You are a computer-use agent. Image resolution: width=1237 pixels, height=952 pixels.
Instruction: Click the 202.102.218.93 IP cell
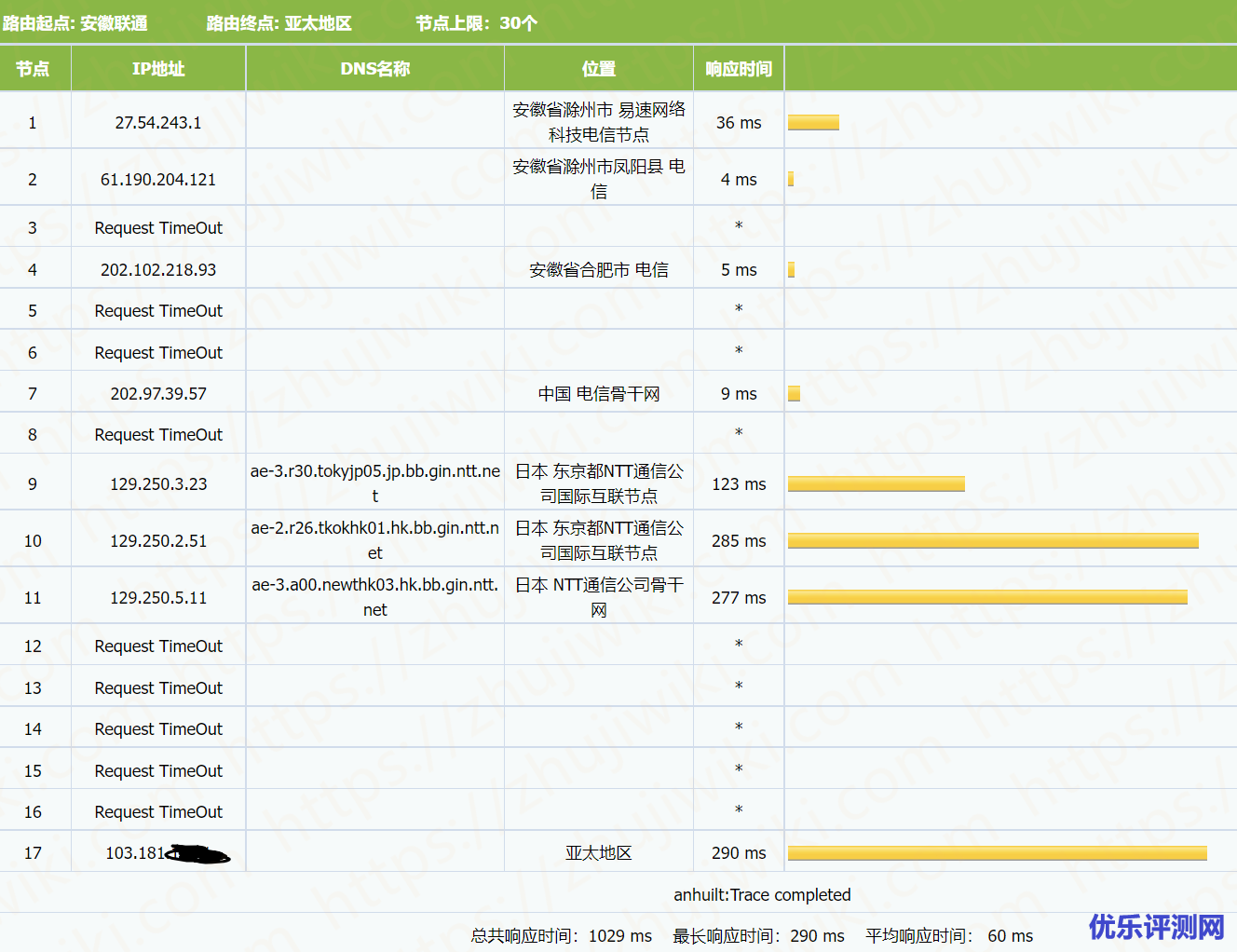click(158, 270)
